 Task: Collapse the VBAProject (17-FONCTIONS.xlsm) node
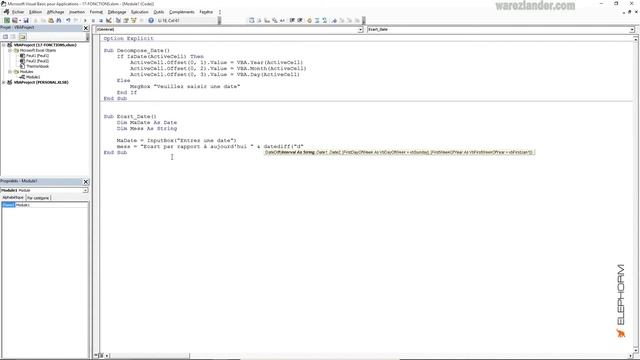[x=4, y=45]
